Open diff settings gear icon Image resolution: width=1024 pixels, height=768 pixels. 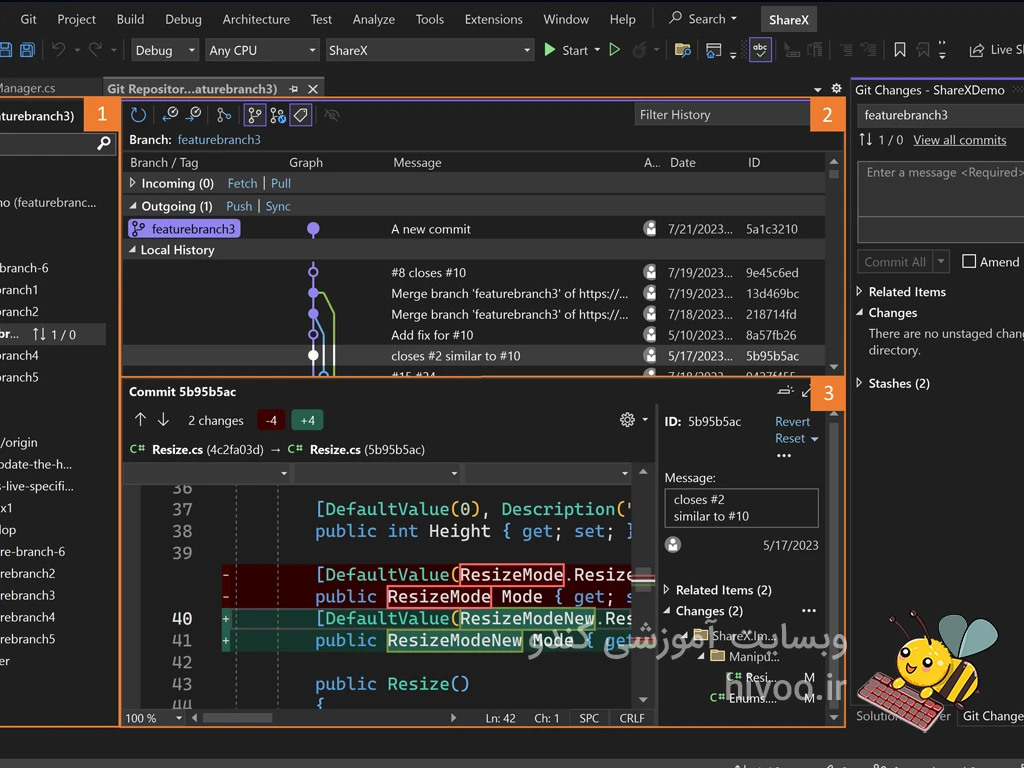(x=627, y=420)
